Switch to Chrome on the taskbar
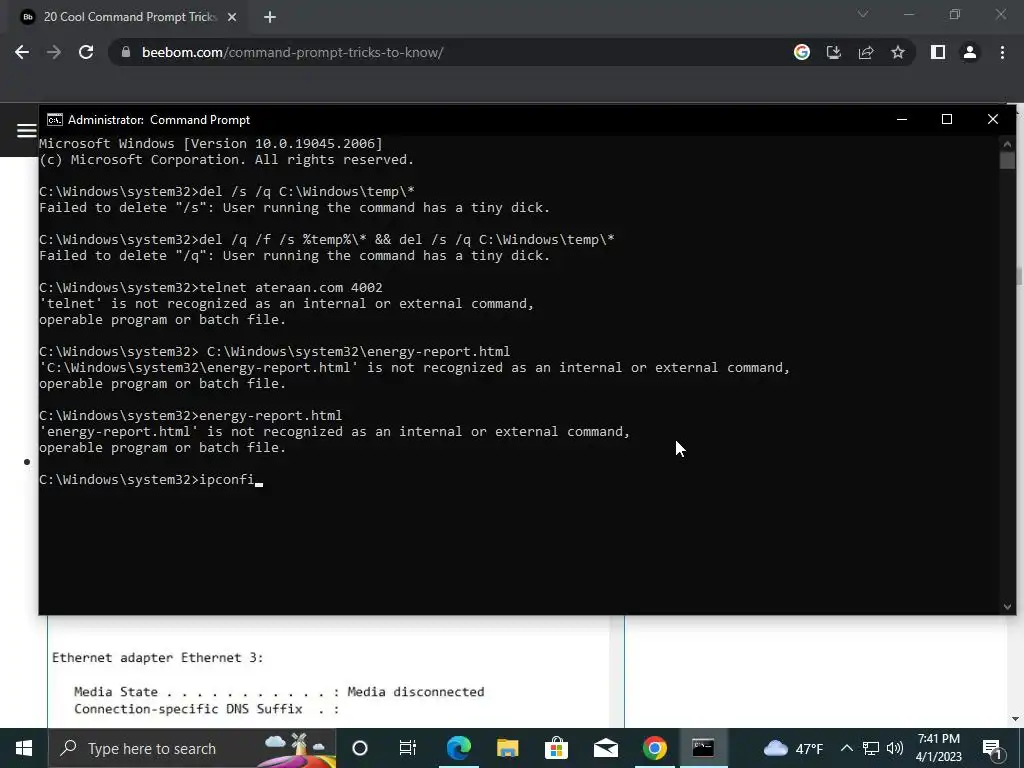 (654, 748)
